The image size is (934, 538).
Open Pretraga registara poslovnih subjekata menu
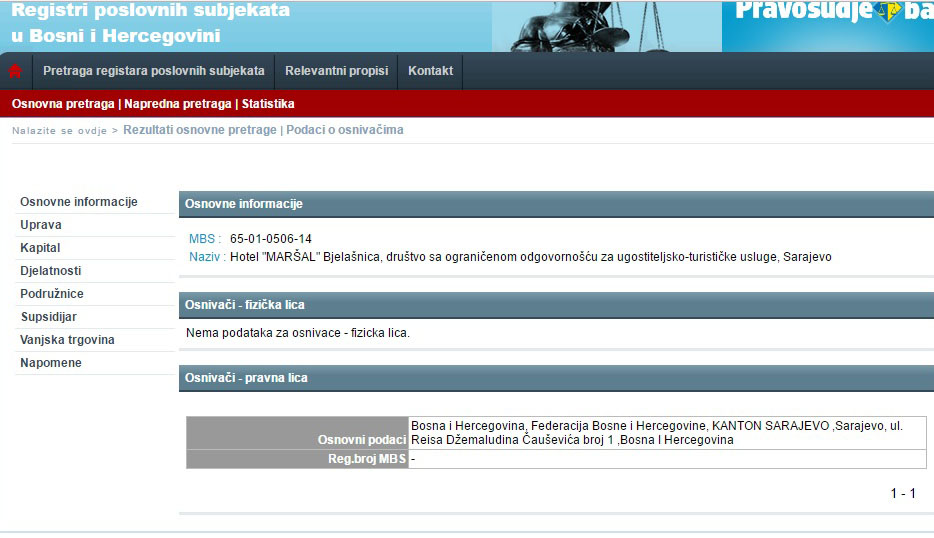coord(153,71)
